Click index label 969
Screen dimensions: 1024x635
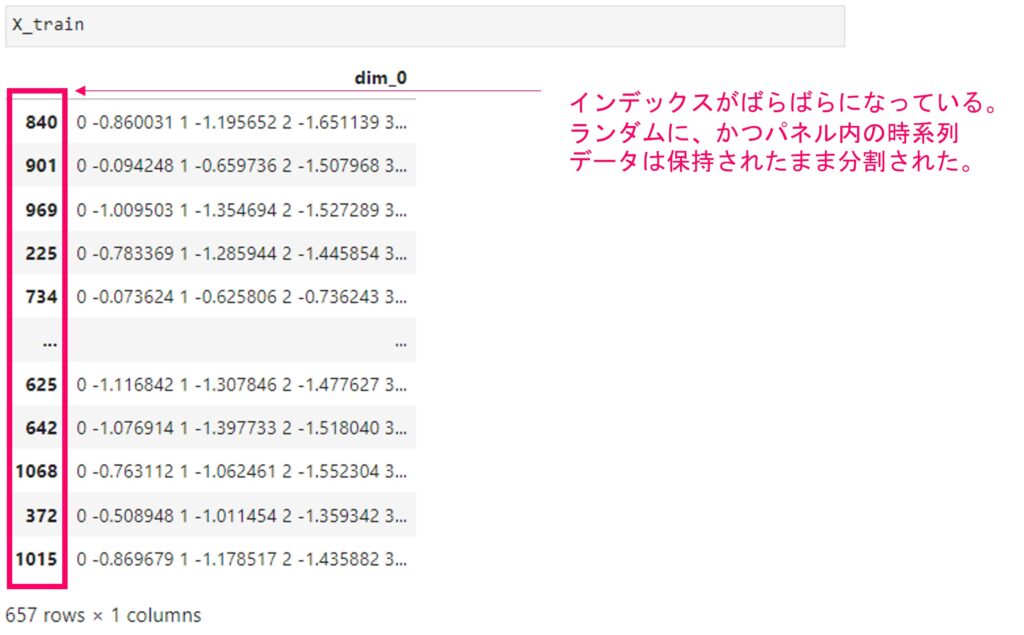tap(43, 210)
